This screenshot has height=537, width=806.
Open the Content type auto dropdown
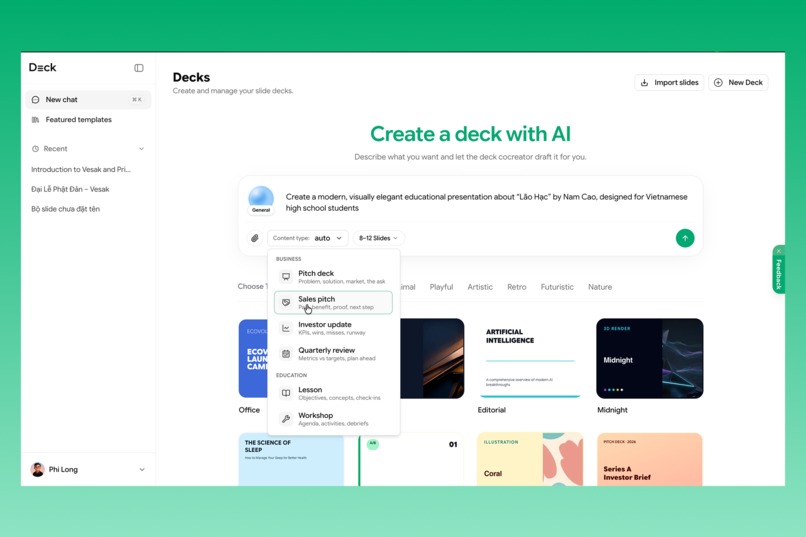[x=307, y=238]
